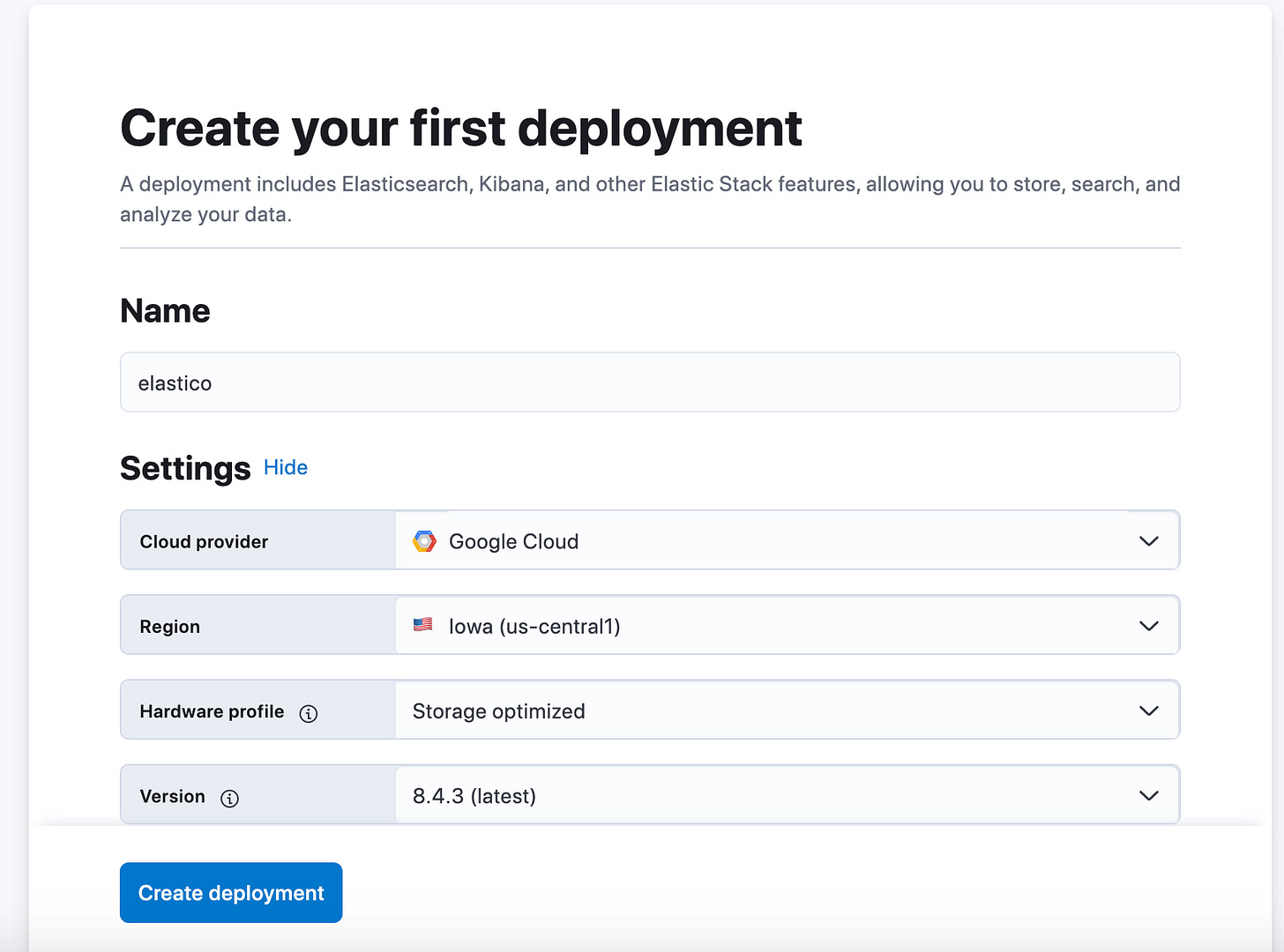Image resolution: width=1284 pixels, height=952 pixels.
Task: Expand the Version dropdown chevron
Action: [1148, 795]
